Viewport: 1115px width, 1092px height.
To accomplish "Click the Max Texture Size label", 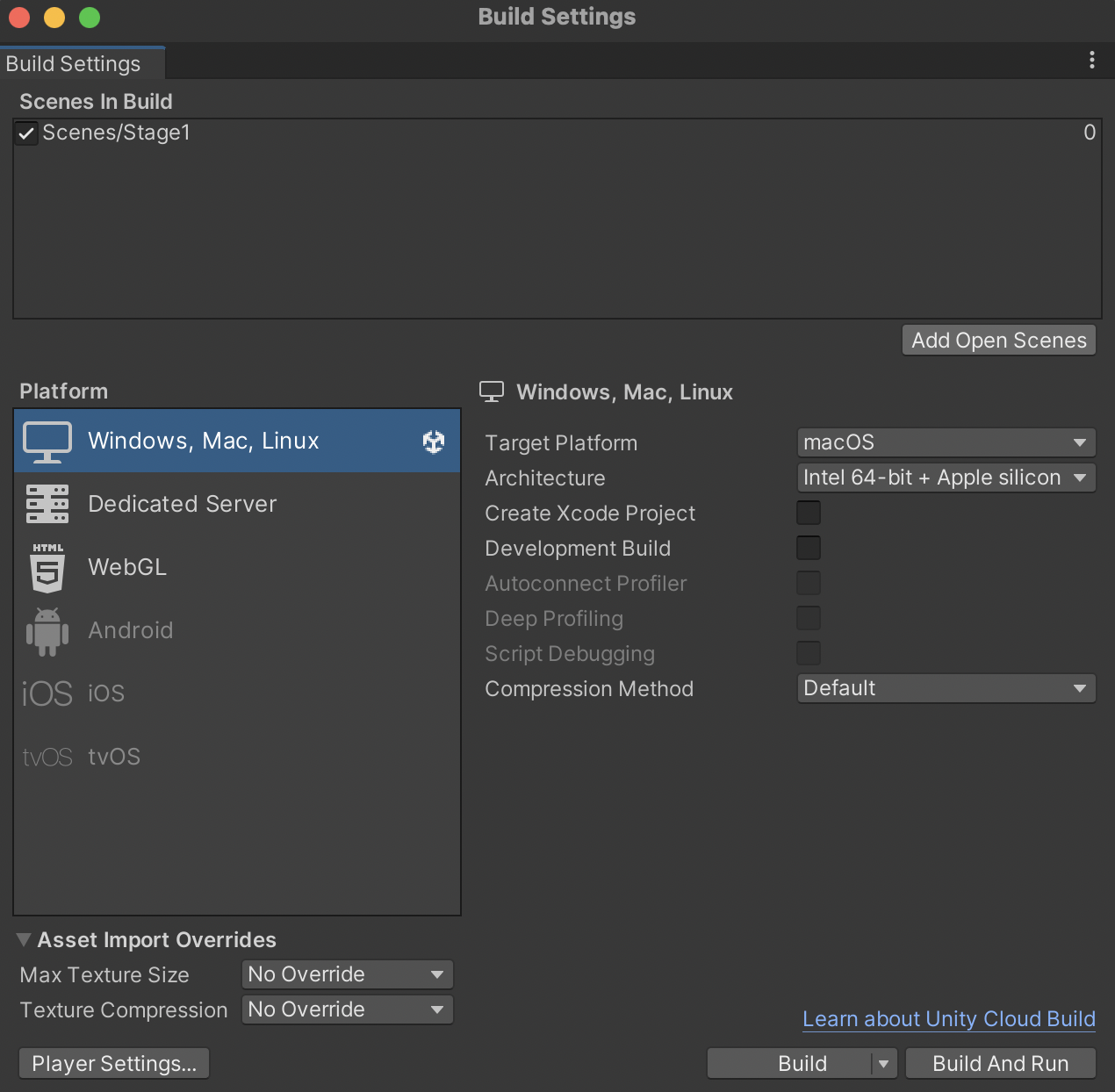I will 104,975.
